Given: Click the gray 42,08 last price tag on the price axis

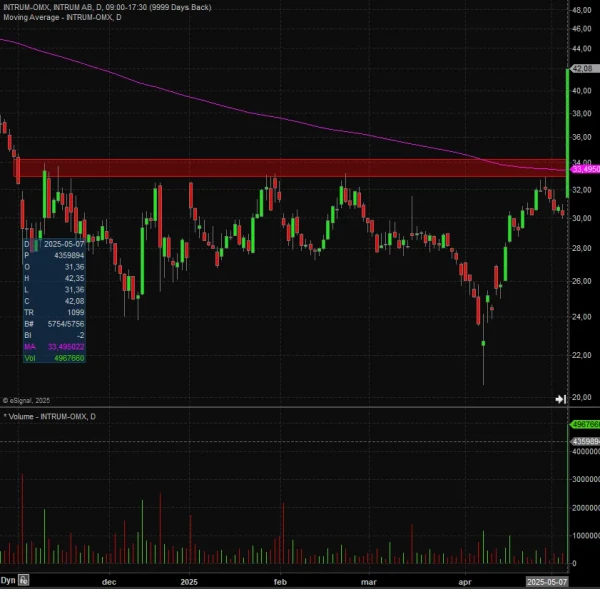Looking at the screenshot, I should [x=585, y=69].
